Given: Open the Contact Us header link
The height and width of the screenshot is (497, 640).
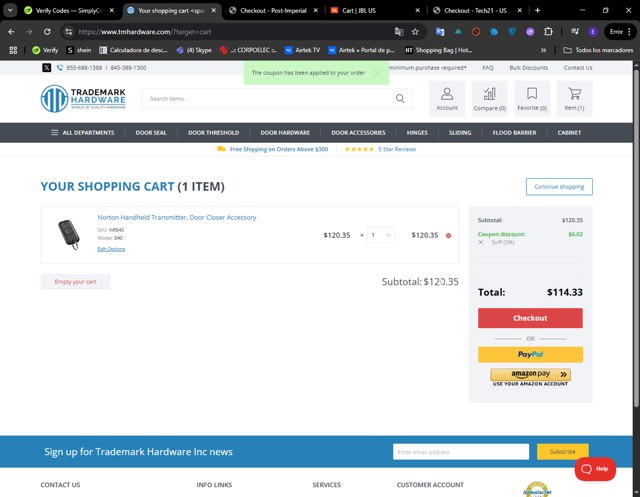Looking at the screenshot, I should pyautogui.click(x=578, y=68).
